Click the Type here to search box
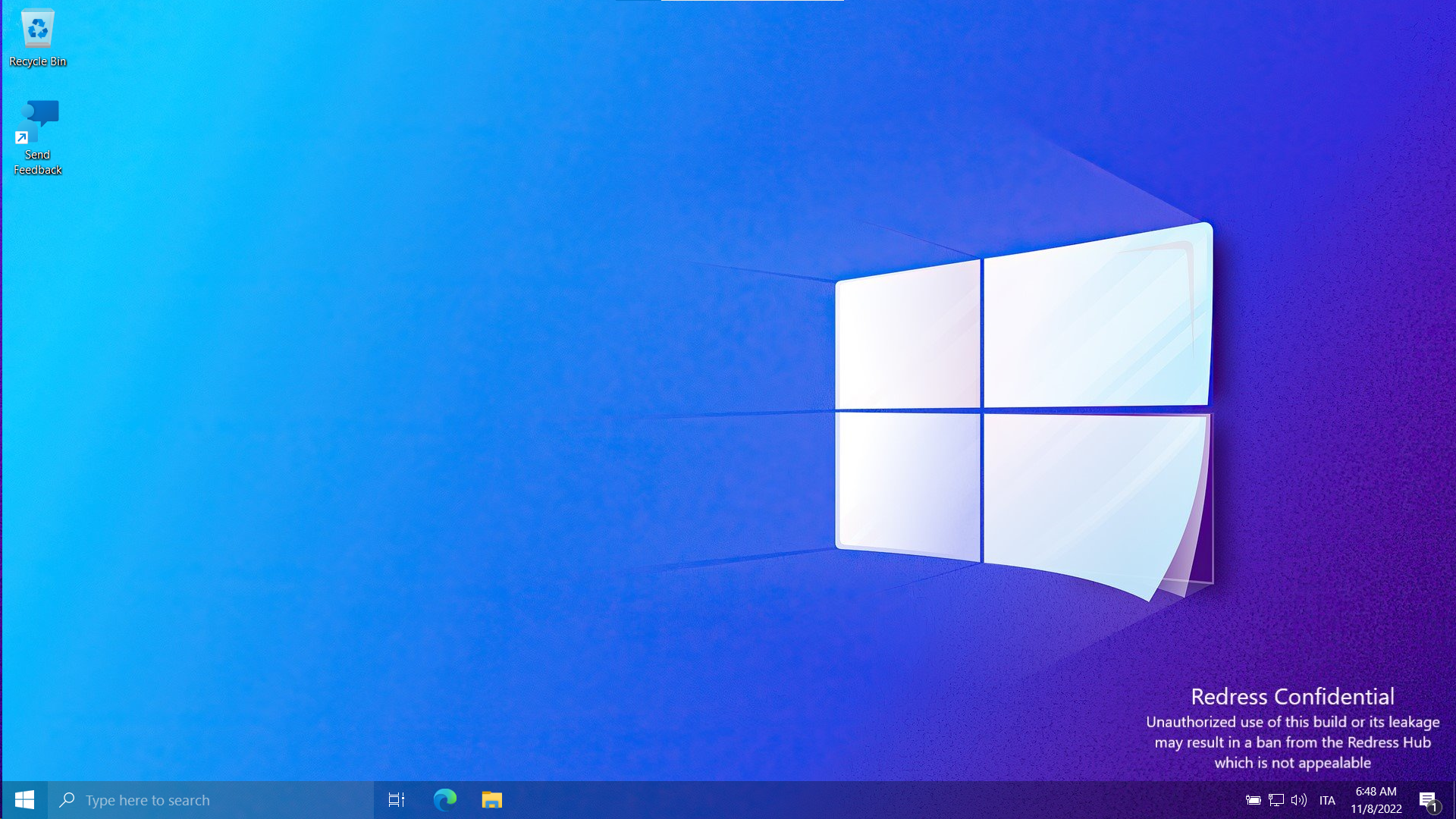Viewport: 1456px width, 819px height. [x=211, y=800]
